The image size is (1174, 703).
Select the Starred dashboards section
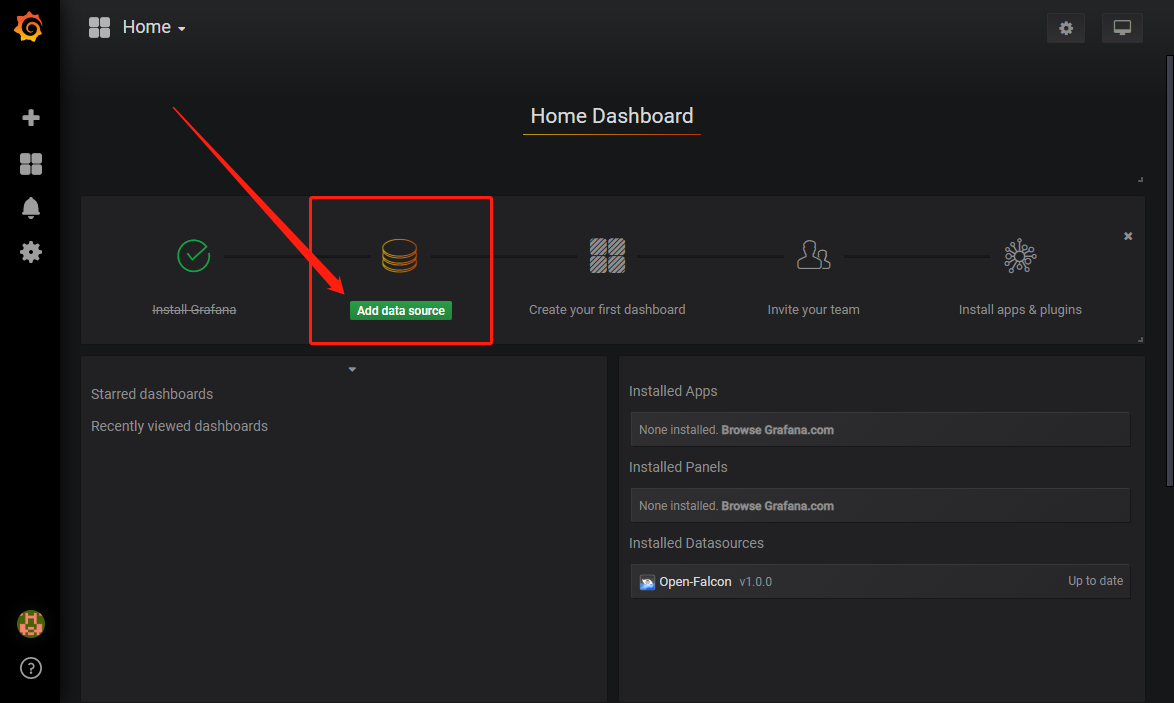152,394
